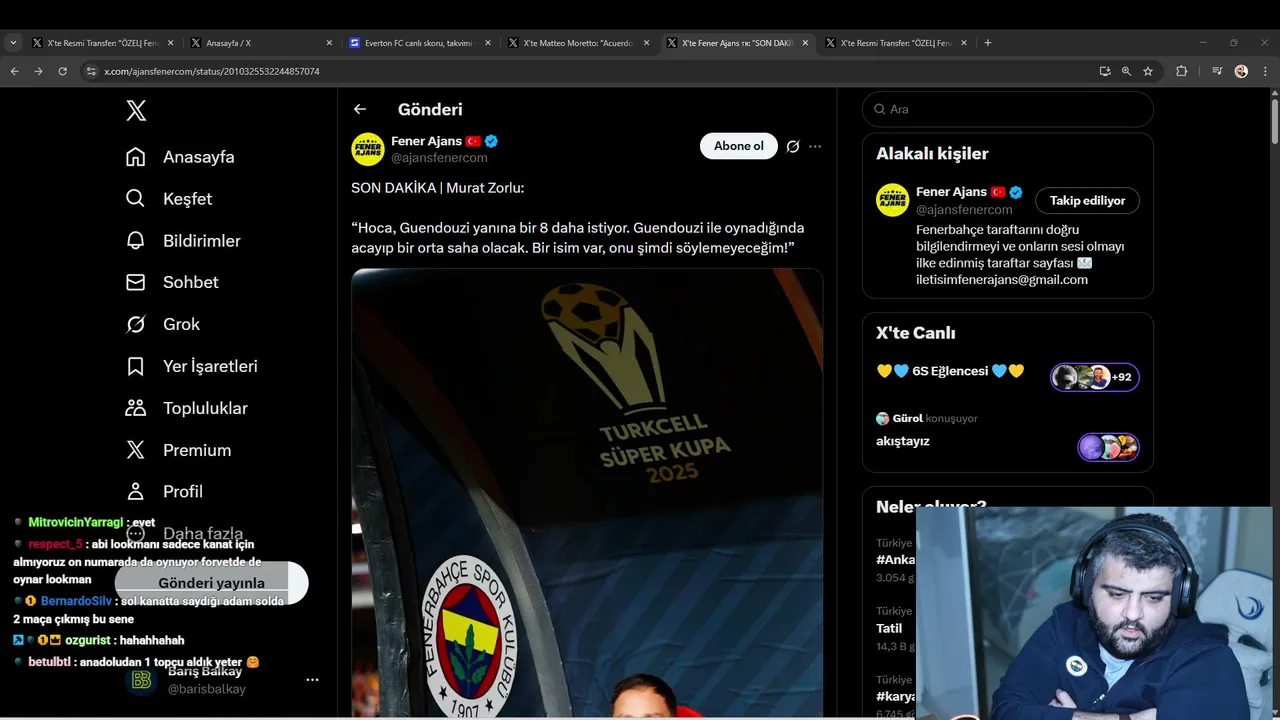Open site info icon in address bar
1280x720 pixels.
(91, 71)
